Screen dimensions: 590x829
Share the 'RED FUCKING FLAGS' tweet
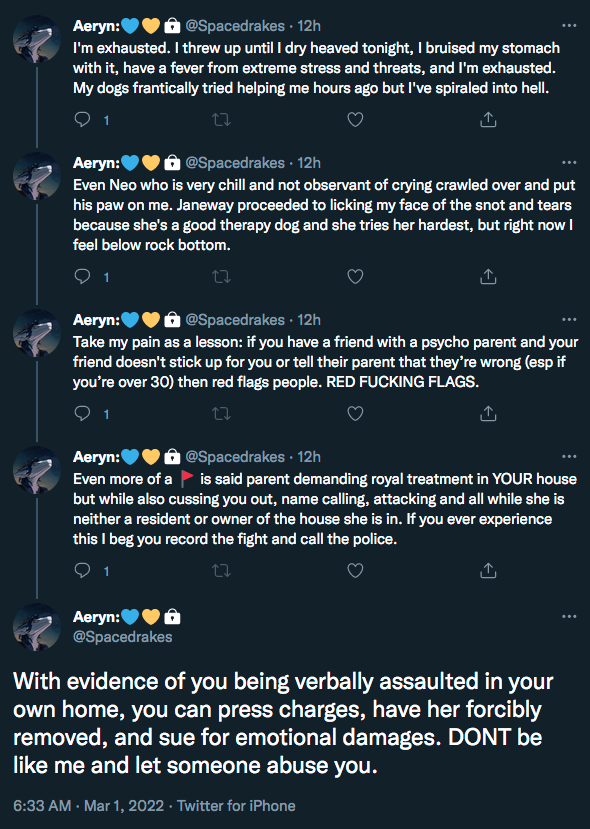488,413
